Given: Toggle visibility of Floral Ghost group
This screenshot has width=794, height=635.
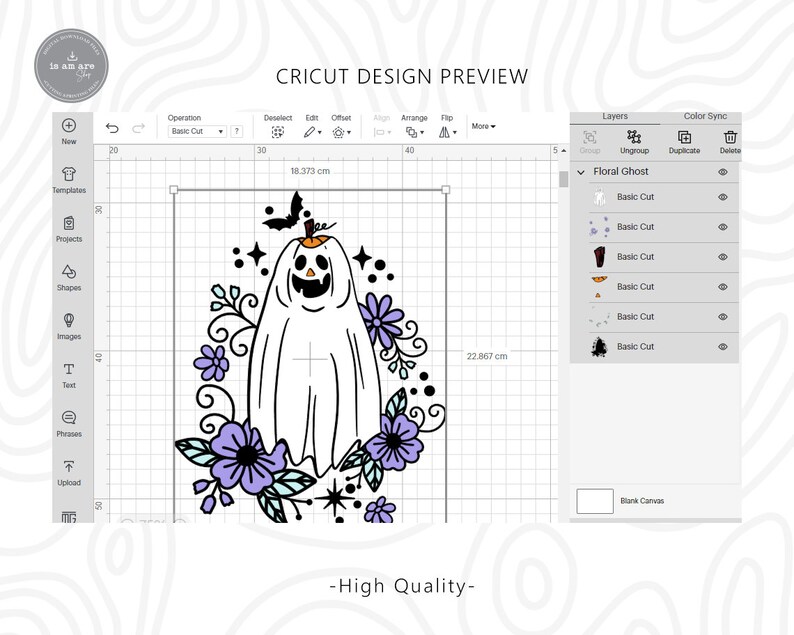Looking at the screenshot, I should (723, 172).
